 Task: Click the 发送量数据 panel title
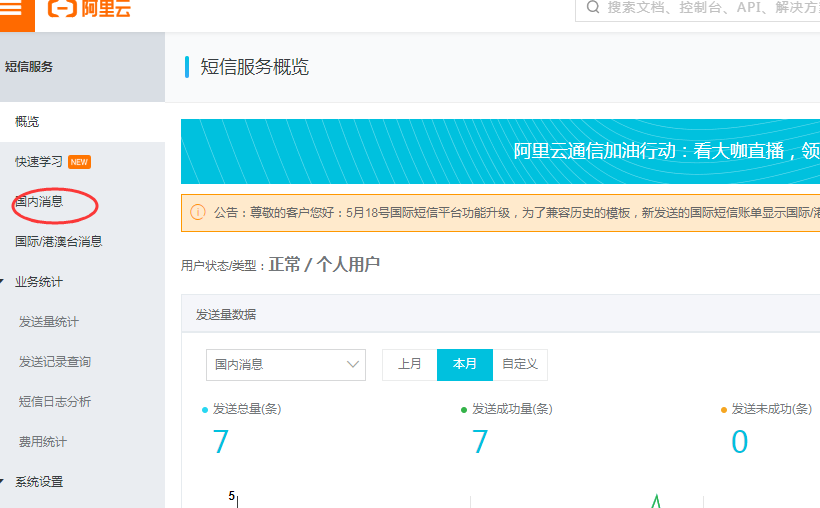tap(226, 314)
